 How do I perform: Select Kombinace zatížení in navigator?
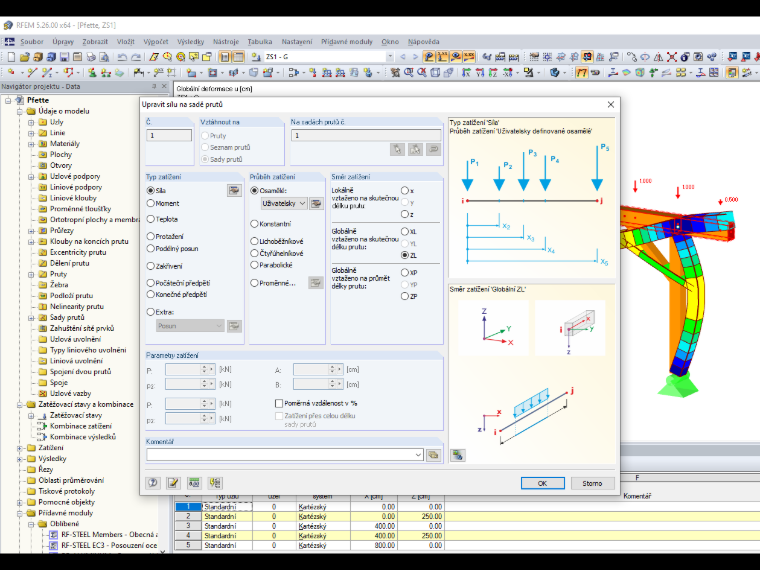pos(80,427)
